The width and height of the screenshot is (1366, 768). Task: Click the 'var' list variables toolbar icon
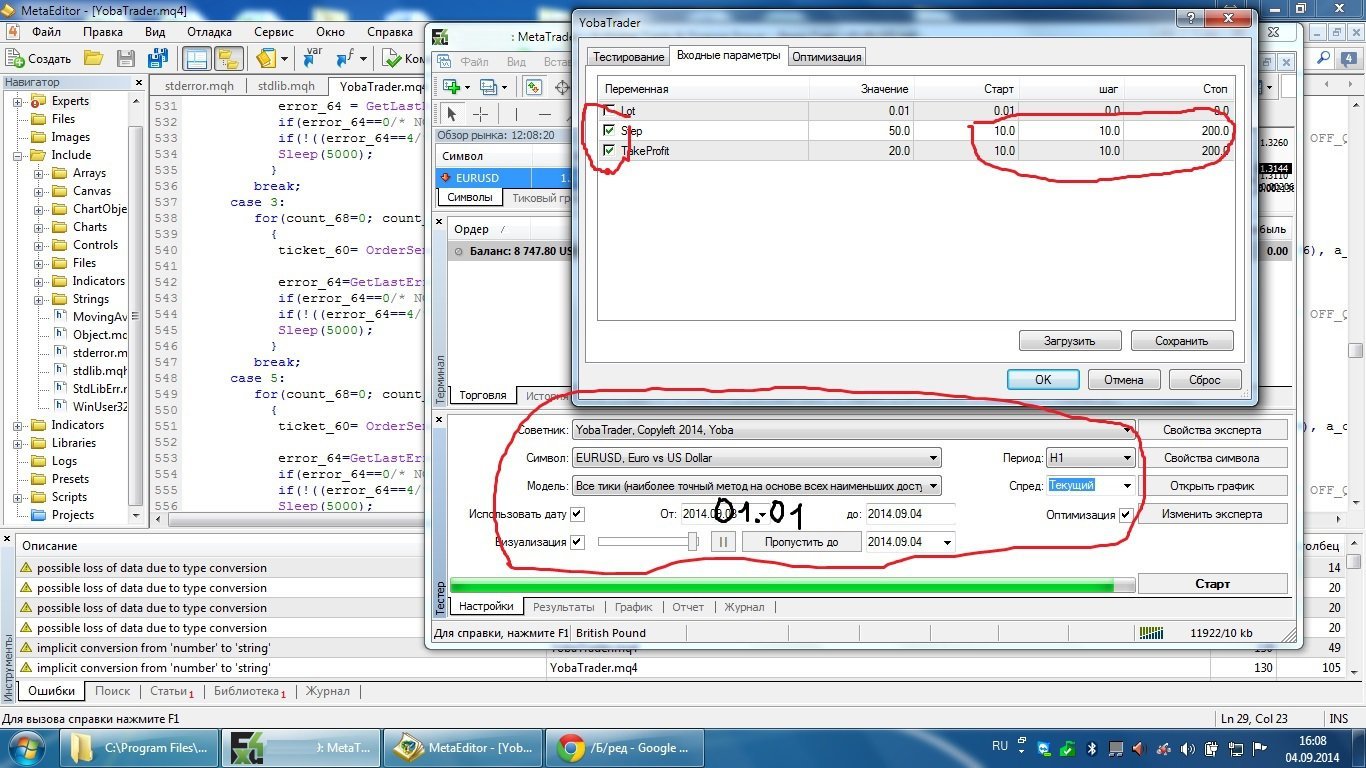pos(313,59)
